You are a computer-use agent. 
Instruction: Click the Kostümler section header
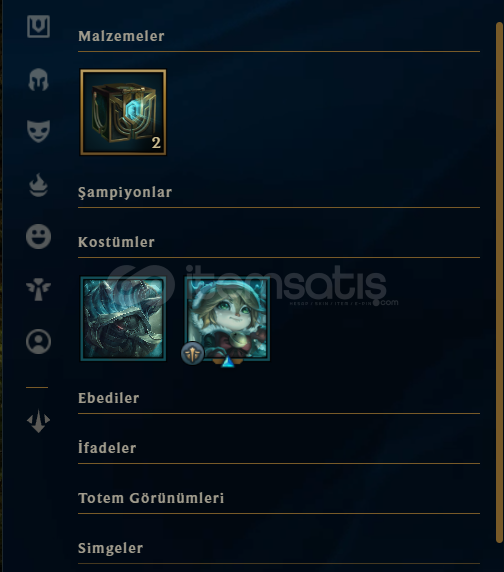[x=116, y=242]
